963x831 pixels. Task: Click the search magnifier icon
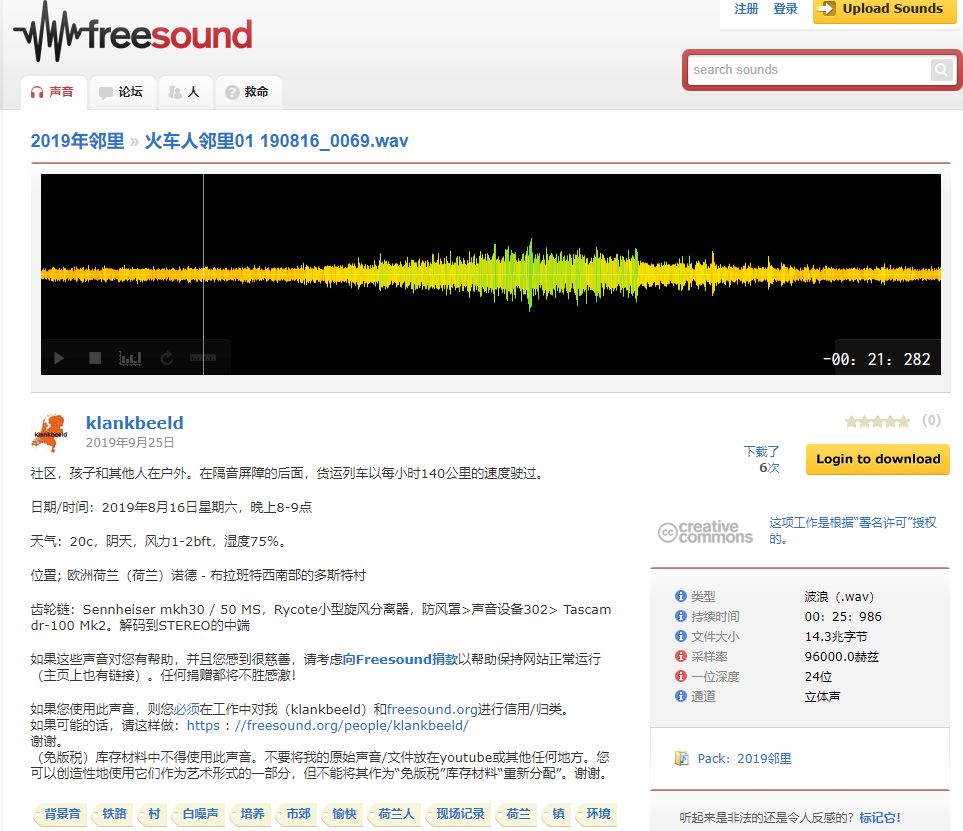pyautogui.click(x=940, y=70)
